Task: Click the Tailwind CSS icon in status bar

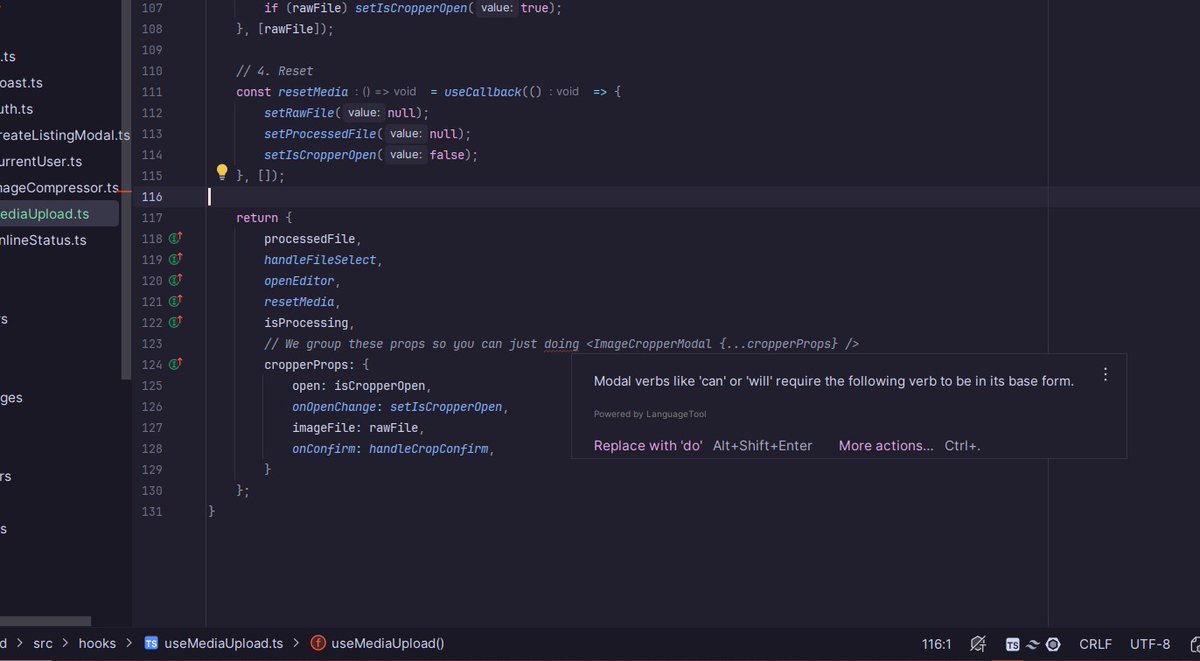Action: [1033, 644]
